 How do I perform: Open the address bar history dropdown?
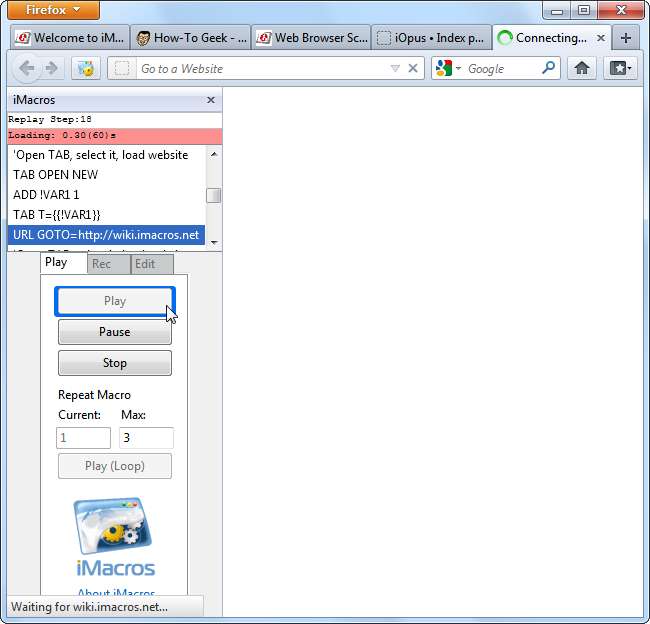395,68
